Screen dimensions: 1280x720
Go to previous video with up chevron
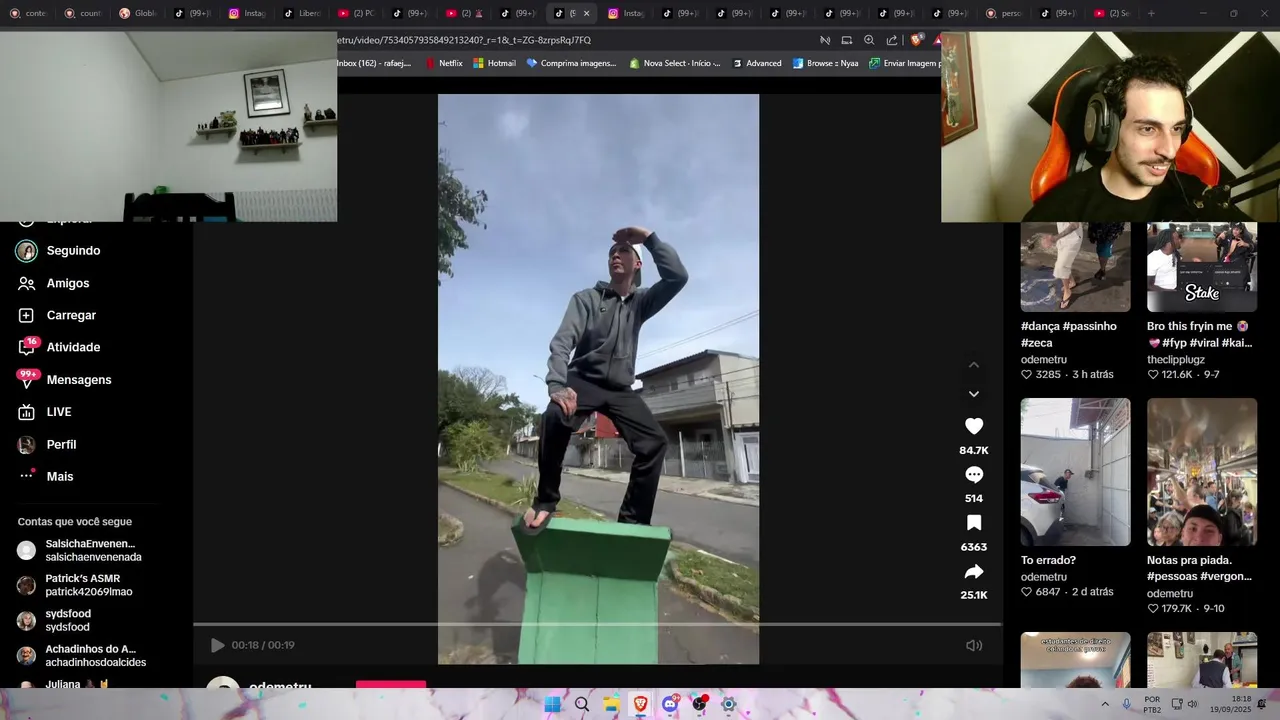pyautogui.click(x=974, y=365)
